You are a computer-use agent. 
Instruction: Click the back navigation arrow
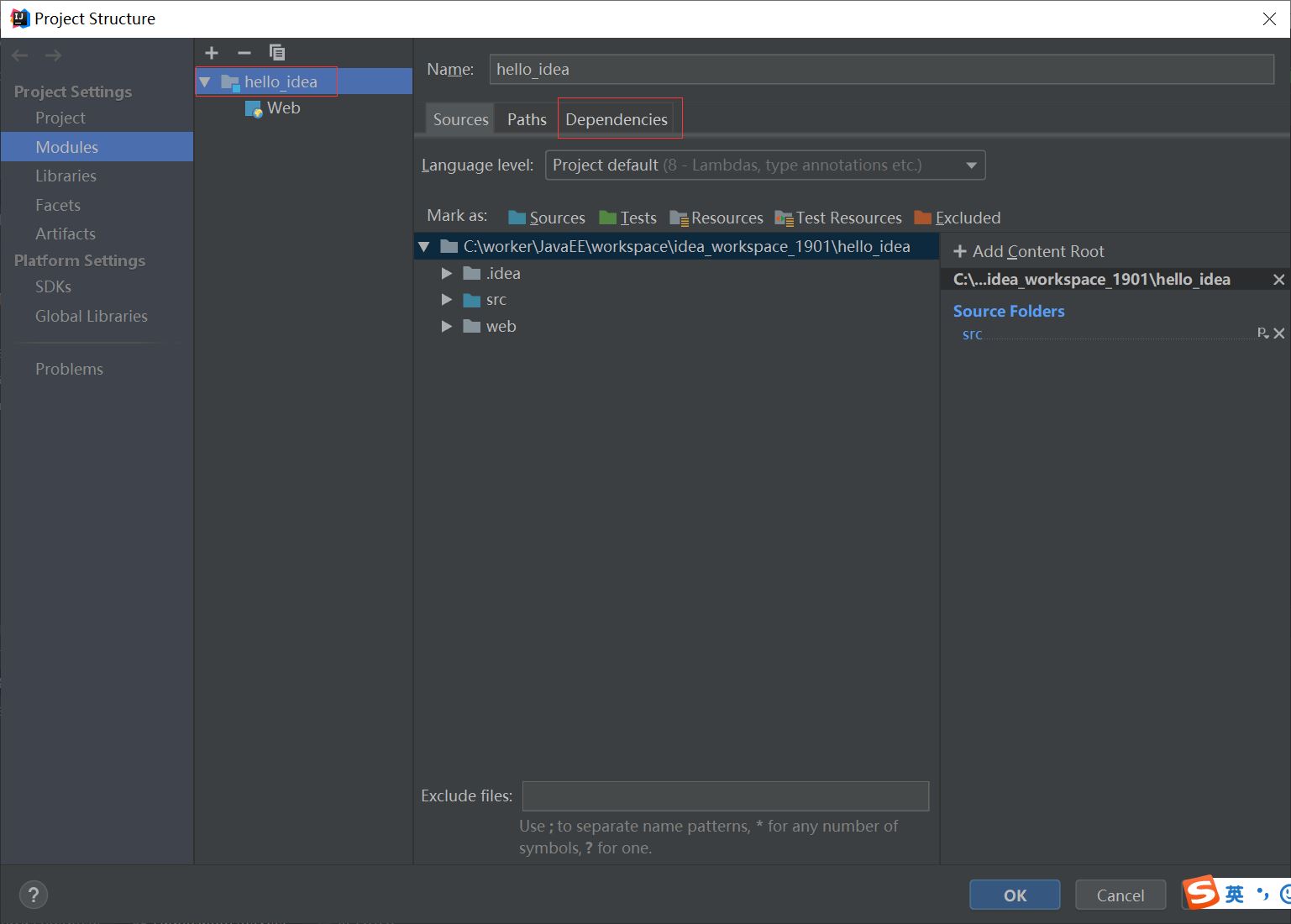click(20, 55)
